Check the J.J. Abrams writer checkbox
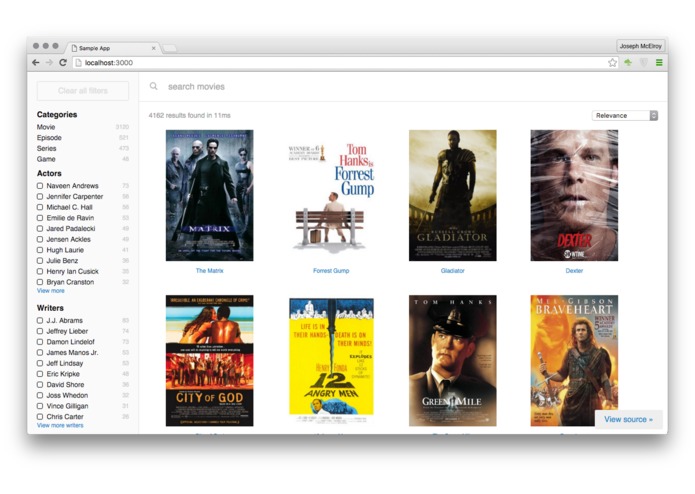Screen dimensions: 695x494 [x=40, y=320]
